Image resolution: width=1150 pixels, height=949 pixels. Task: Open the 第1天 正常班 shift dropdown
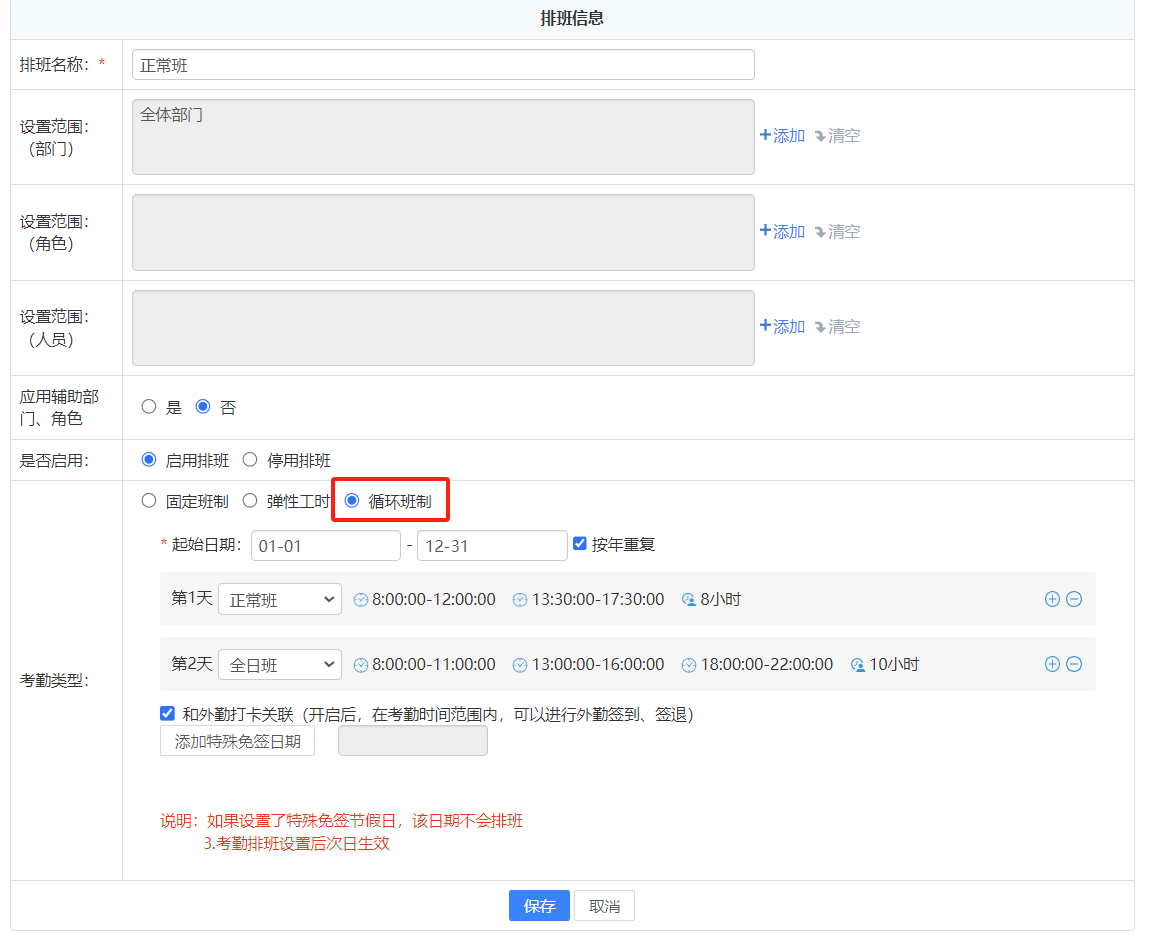(280, 600)
